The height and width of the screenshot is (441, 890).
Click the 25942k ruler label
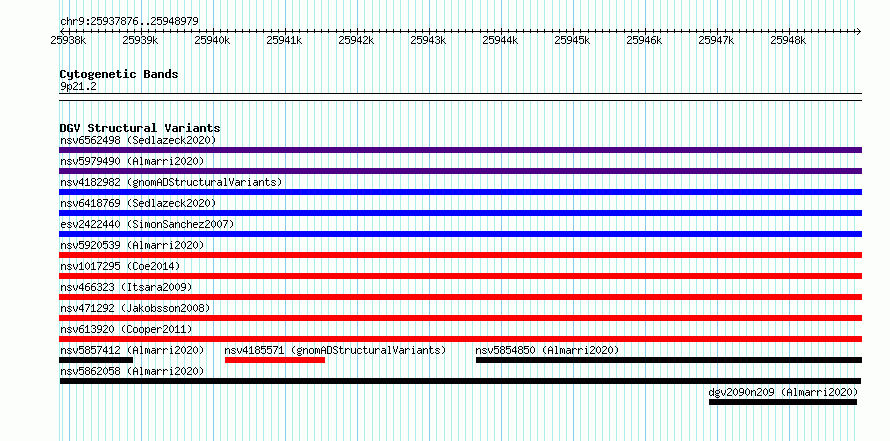pyautogui.click(x=356, y=40)
